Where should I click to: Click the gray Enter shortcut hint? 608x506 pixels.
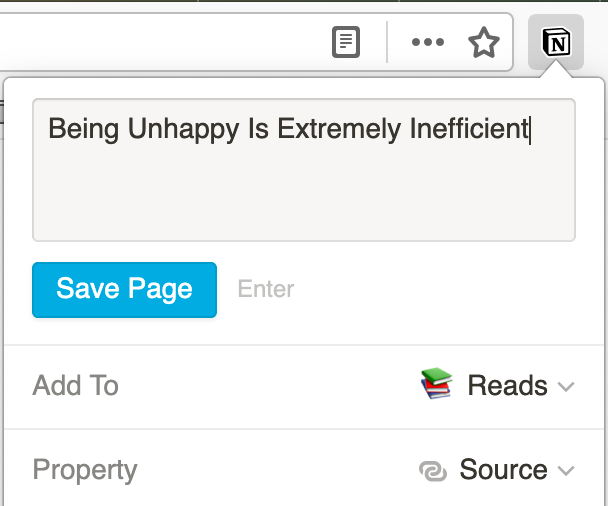pos(266,289)
